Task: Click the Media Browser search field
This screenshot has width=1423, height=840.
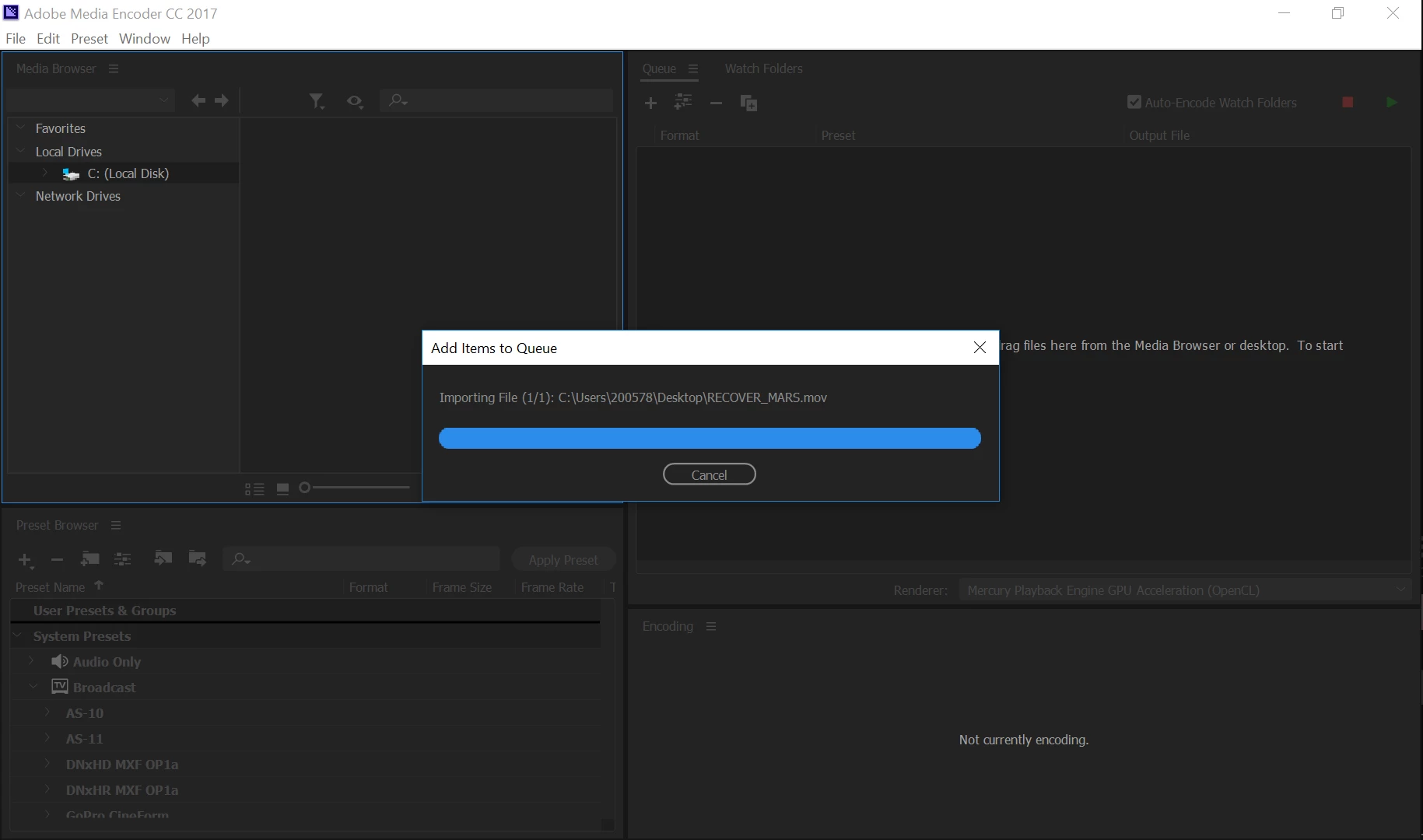Action: coord(496,100)
